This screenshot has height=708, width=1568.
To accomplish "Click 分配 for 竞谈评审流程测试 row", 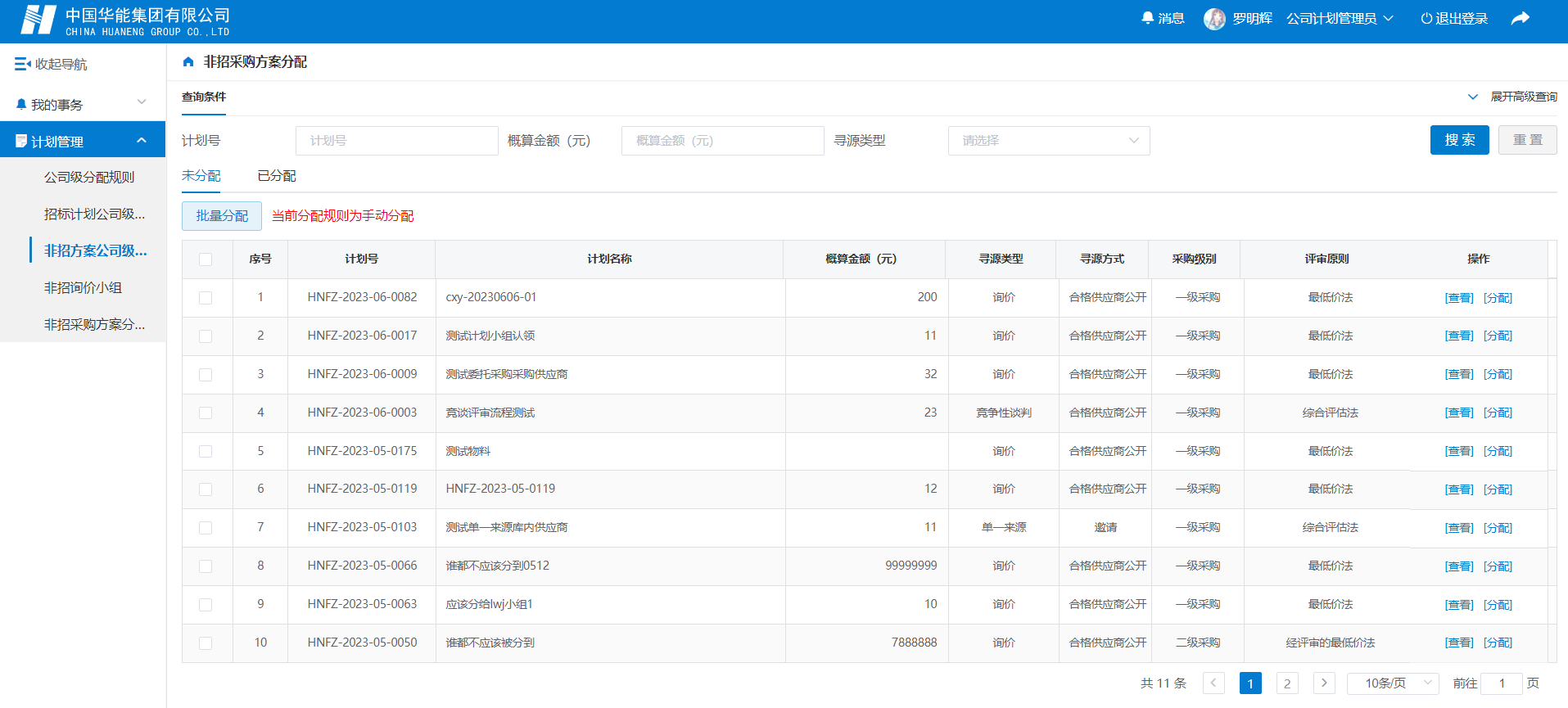I will (x=1498, y=413).
